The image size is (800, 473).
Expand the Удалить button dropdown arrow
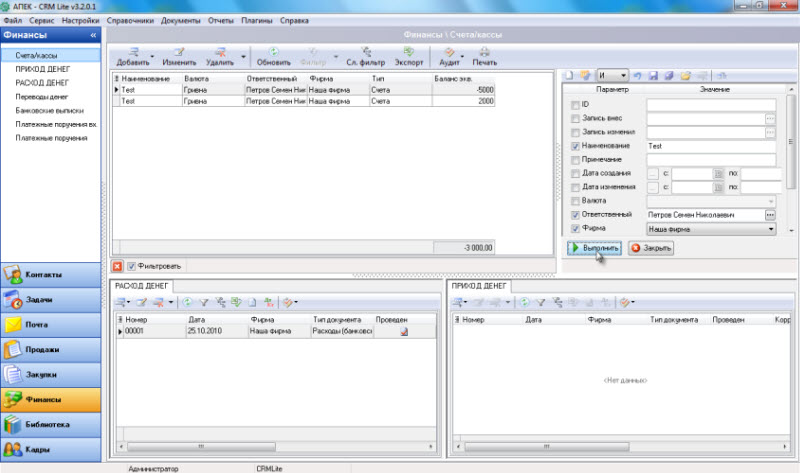coord(243,56)
